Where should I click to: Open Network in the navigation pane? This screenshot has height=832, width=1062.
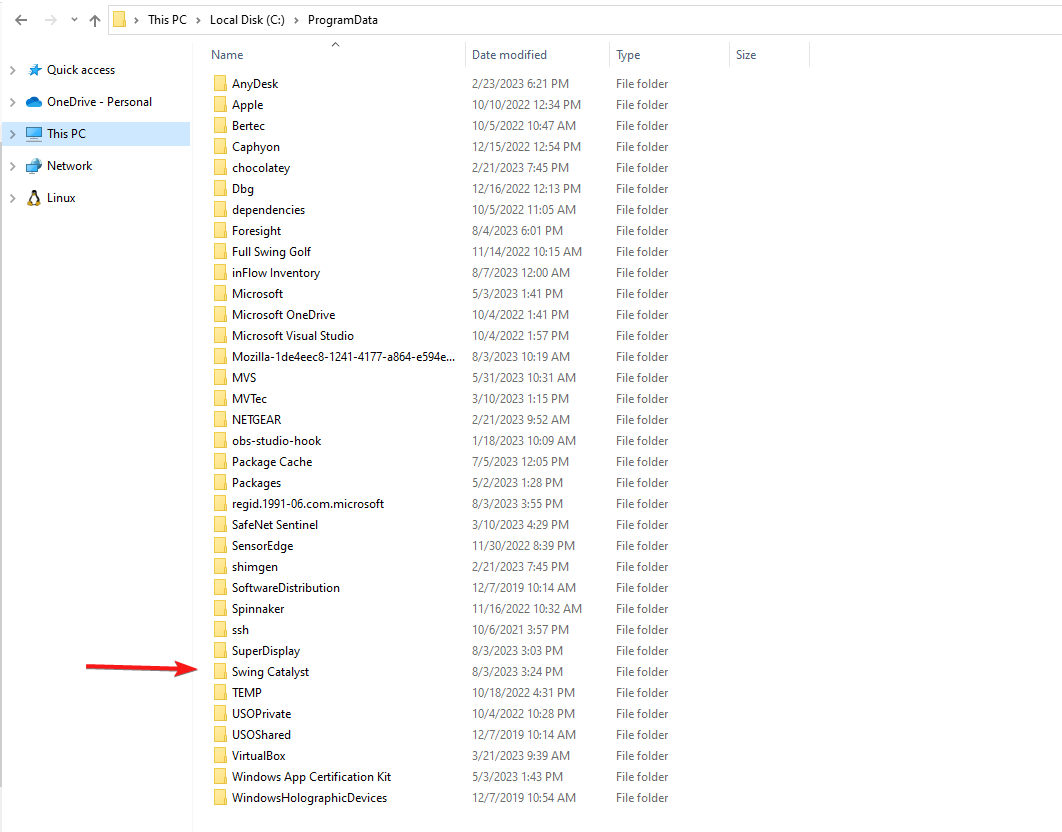70,165
